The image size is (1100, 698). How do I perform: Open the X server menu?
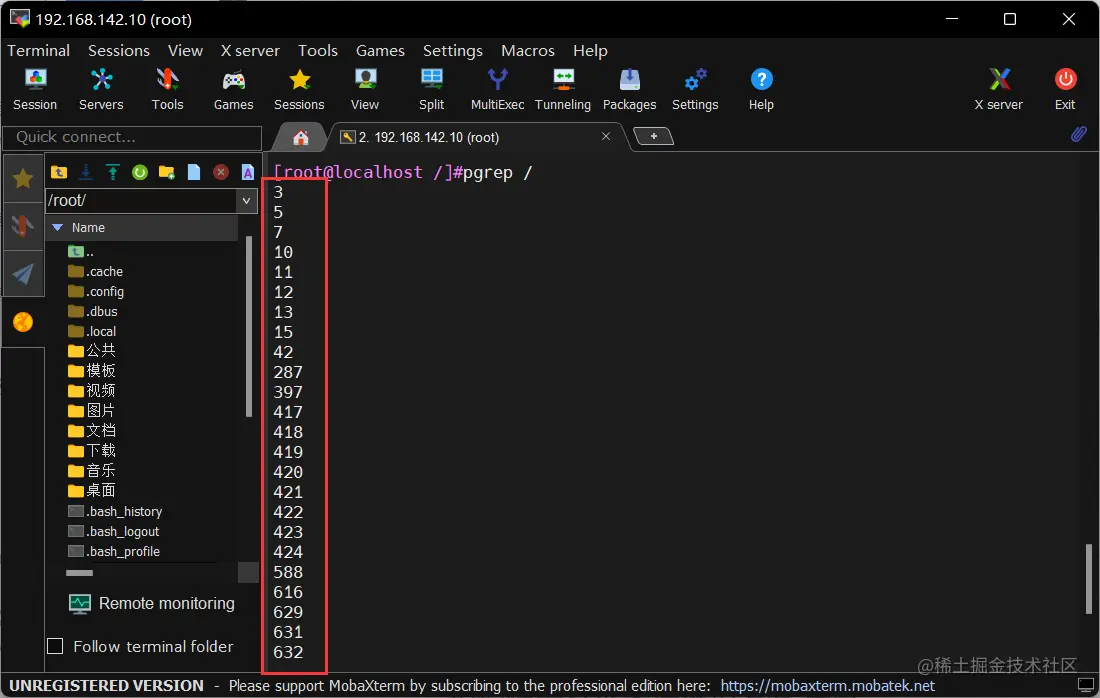click(x=250, y=51)
